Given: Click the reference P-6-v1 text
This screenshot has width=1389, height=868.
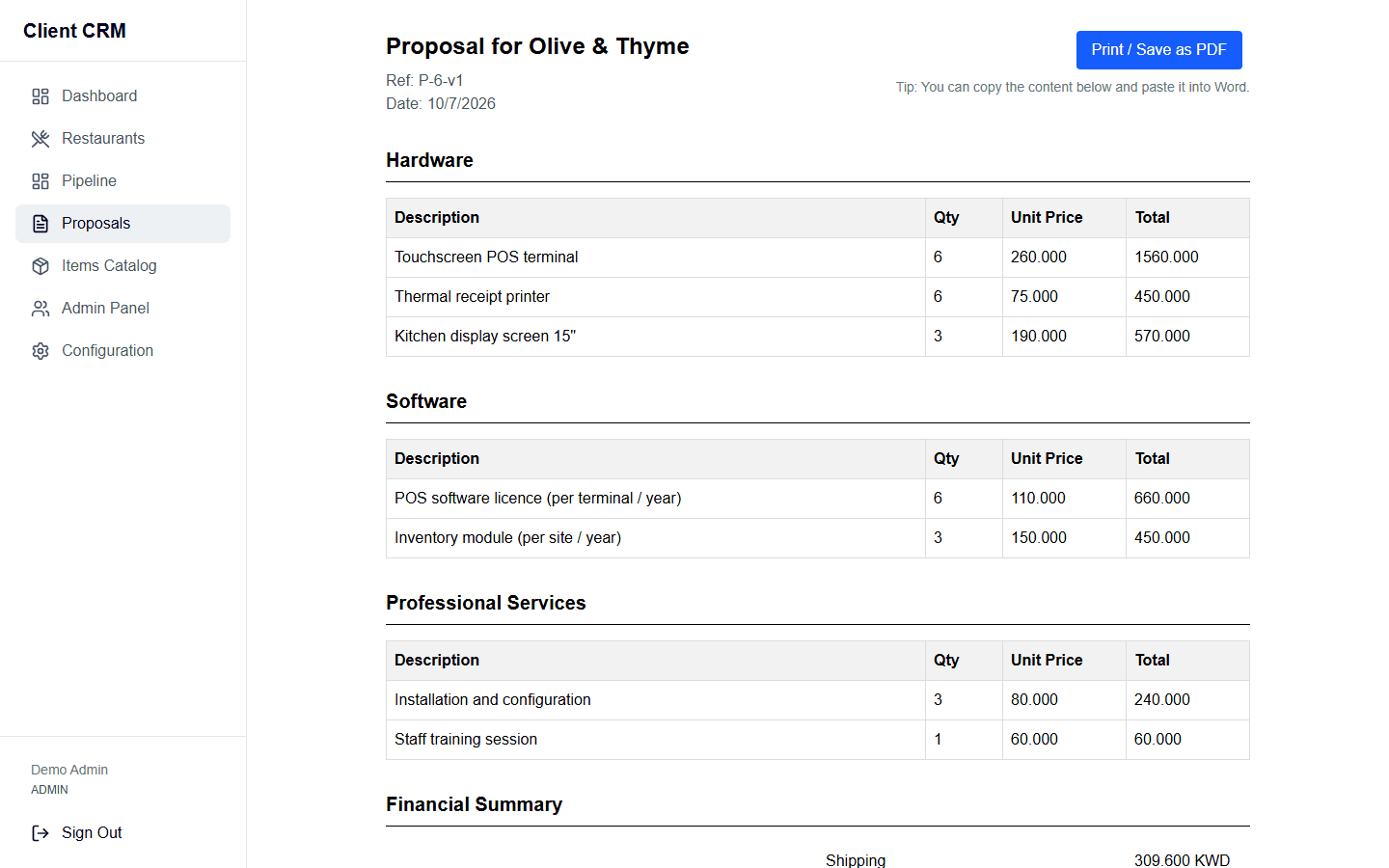Looking at the screenshot, I should coord(441,80).
